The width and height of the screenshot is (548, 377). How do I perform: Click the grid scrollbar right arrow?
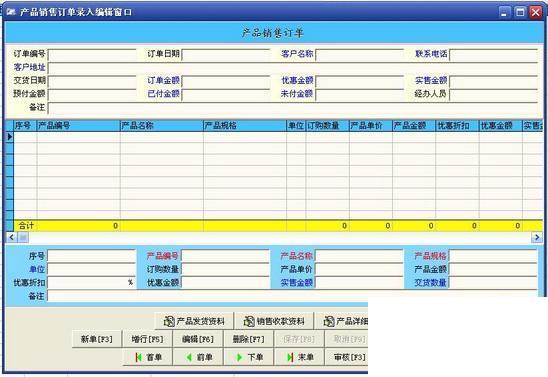click(537, 238)
